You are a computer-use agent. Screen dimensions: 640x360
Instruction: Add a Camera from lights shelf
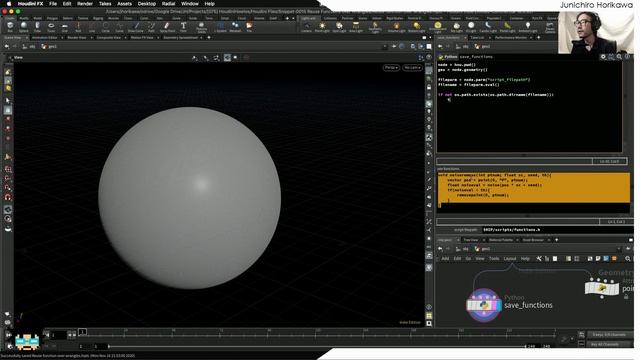[x=307, y=27]
